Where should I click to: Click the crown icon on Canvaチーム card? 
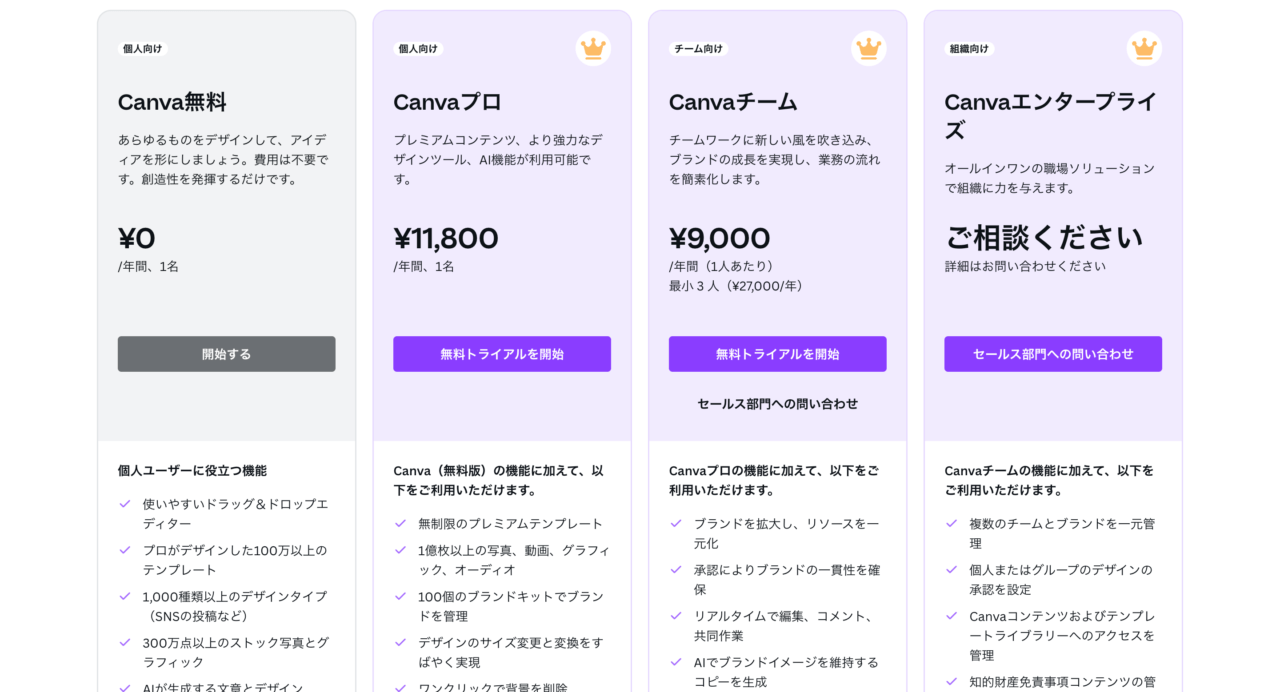pos(868,48)
